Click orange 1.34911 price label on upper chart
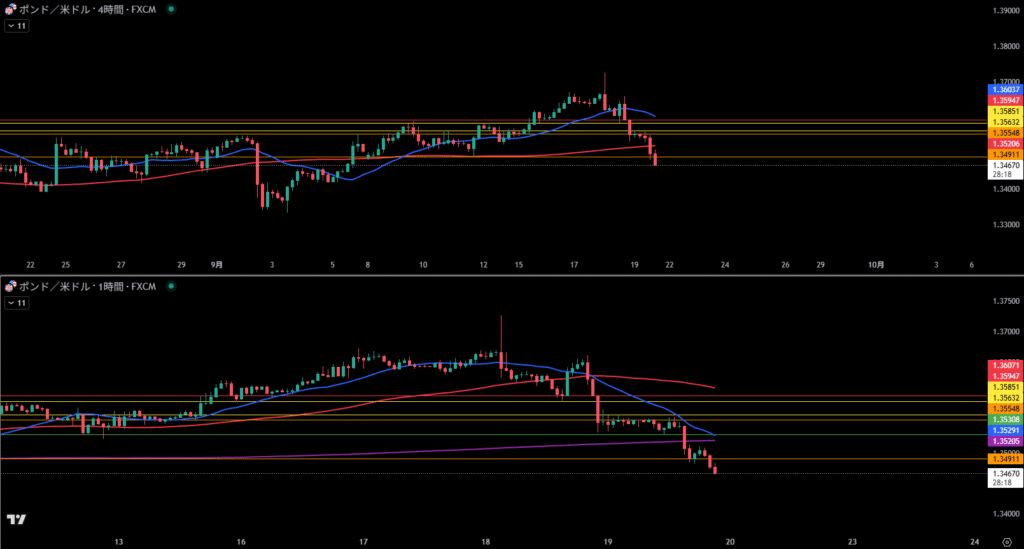1024x549 pixels. tap(1005, 155)
